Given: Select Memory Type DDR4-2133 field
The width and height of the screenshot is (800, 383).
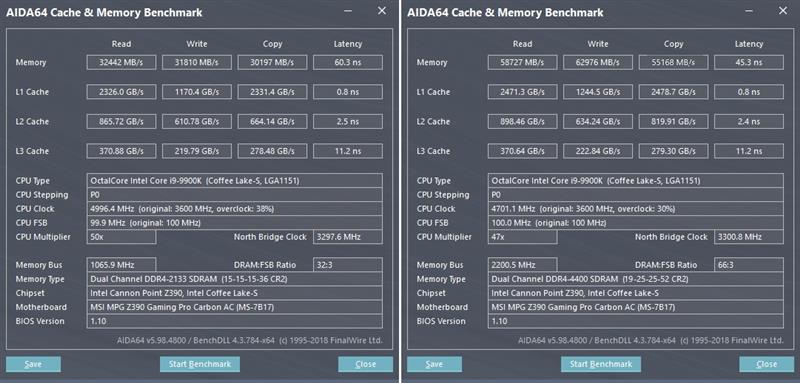Looking at the screenshot, I should [x=234, y=279].
